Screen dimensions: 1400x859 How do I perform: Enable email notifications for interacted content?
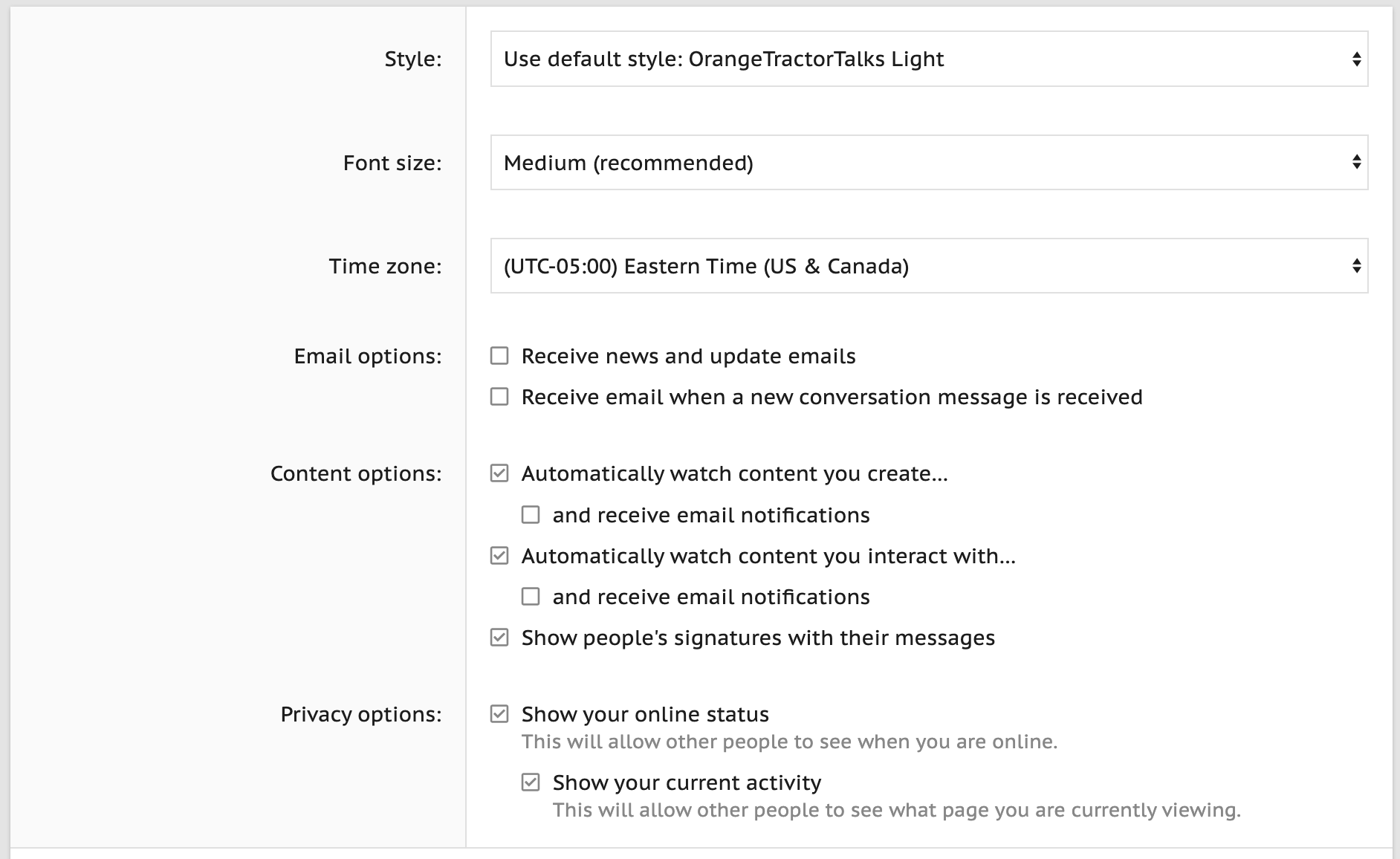(x=531, y=597)
